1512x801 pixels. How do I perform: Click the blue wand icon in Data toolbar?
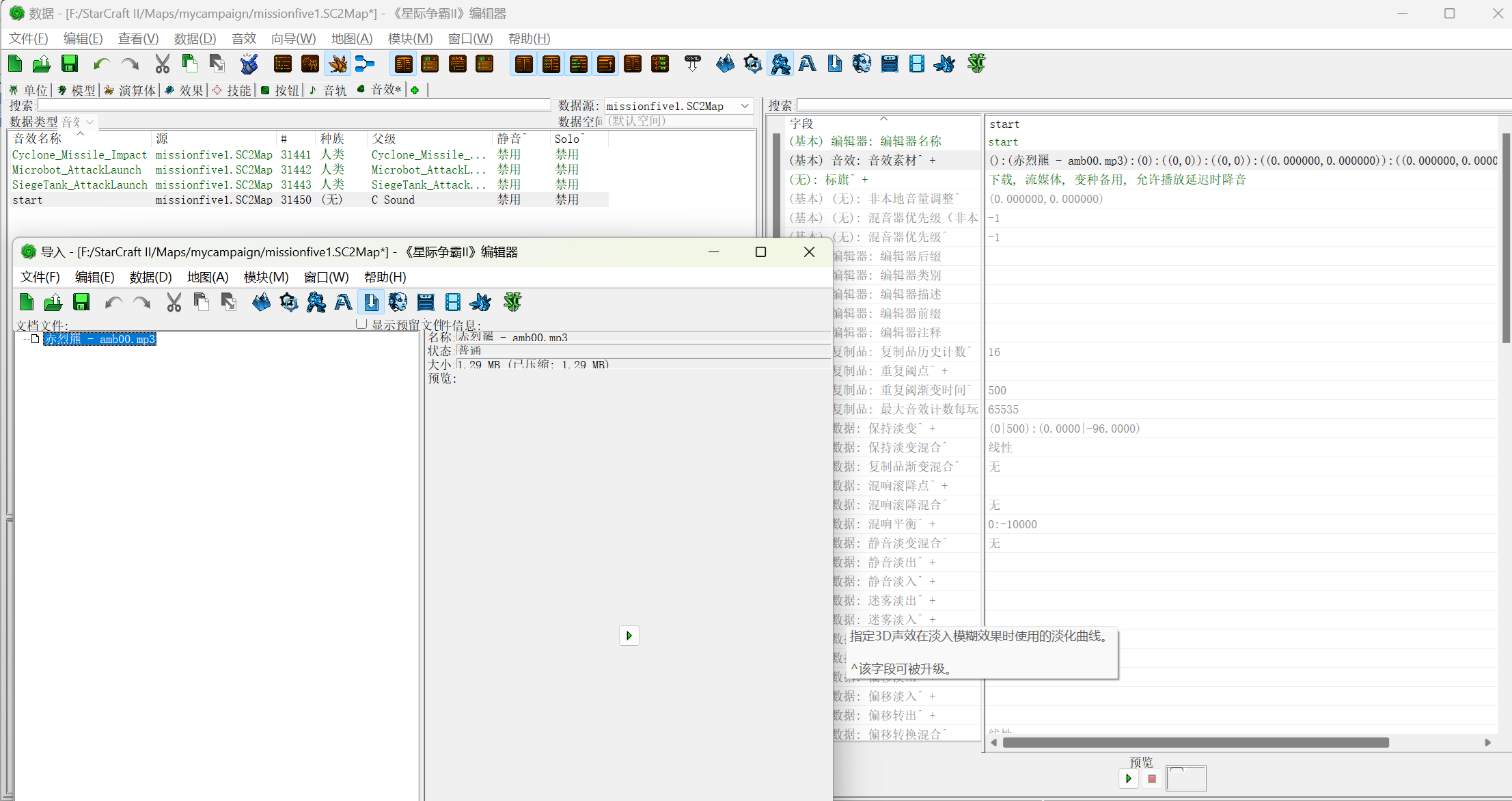[x=249, y=64]
